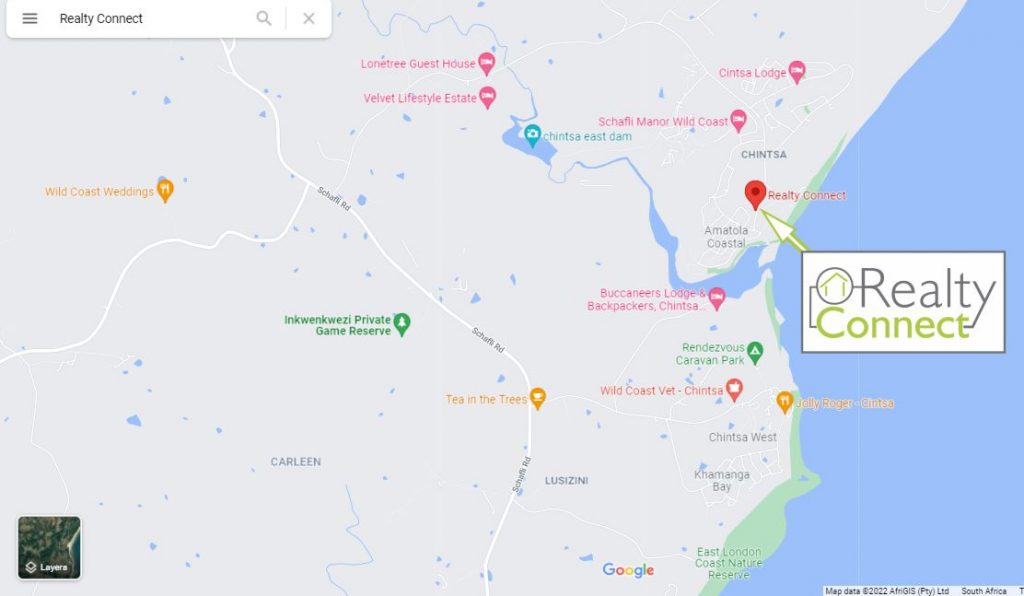
Task: Open Inkwenkwezi Private Game Reserve marker
Action: [402, 324]
